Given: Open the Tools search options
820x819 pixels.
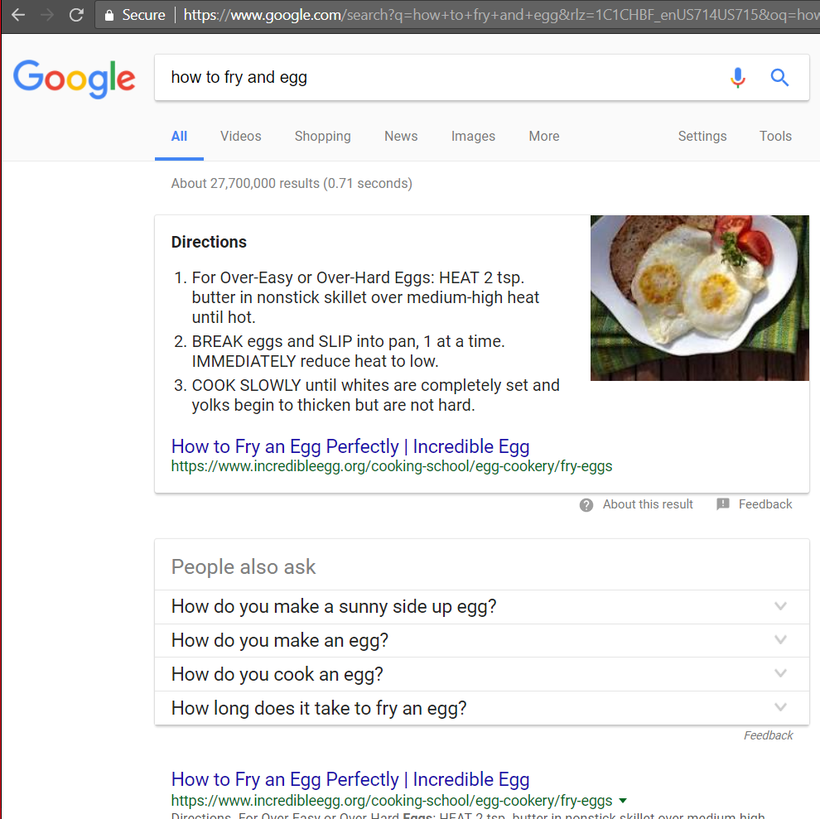Looking at the screenshot, I should coord(775,136).
